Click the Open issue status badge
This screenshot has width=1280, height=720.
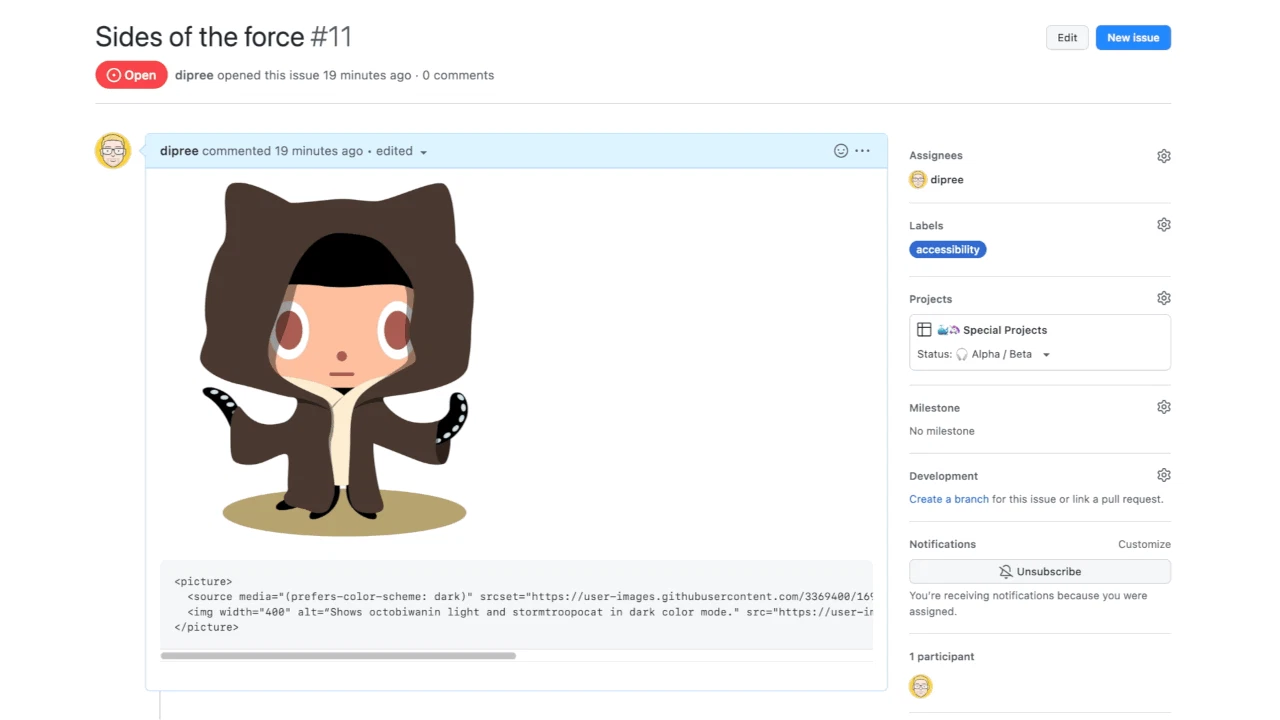[131, 74]
